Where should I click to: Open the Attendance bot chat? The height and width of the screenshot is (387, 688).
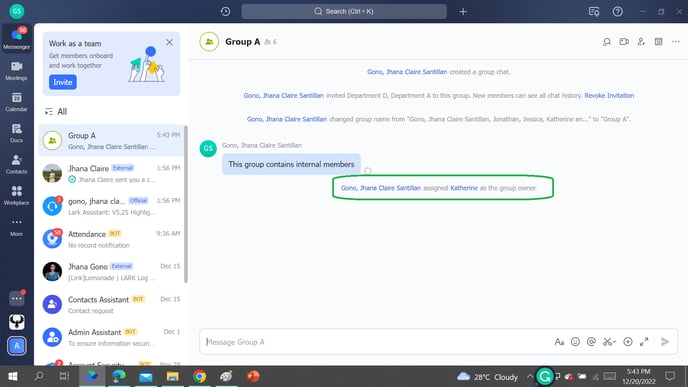[111, 239]
